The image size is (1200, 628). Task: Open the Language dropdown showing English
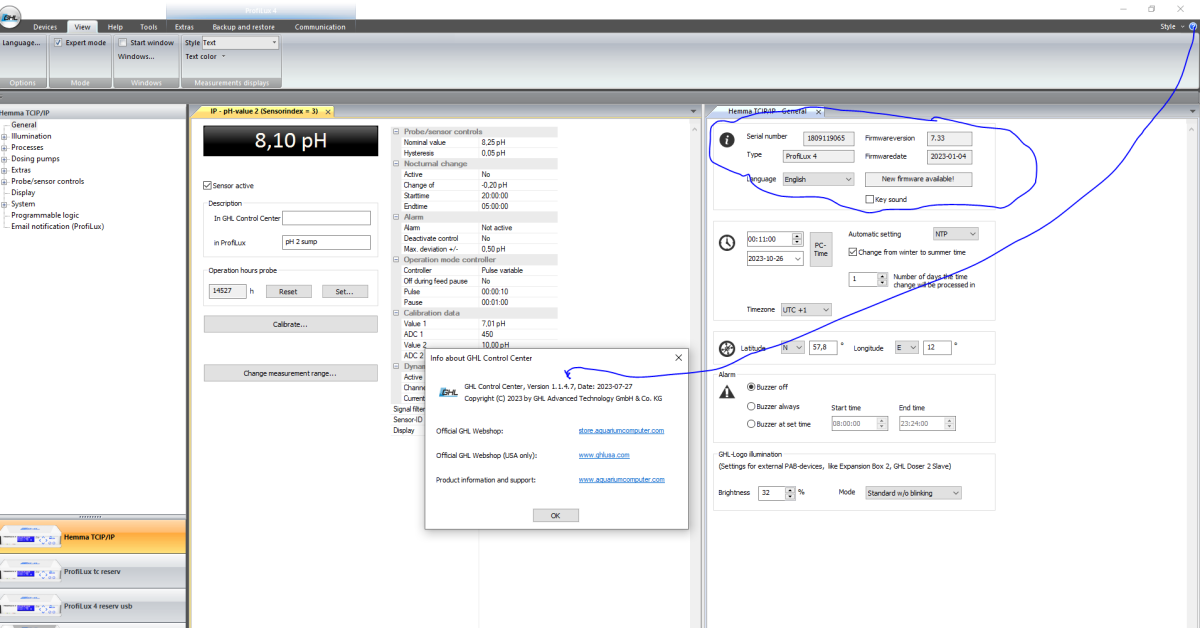click(817, 179)
